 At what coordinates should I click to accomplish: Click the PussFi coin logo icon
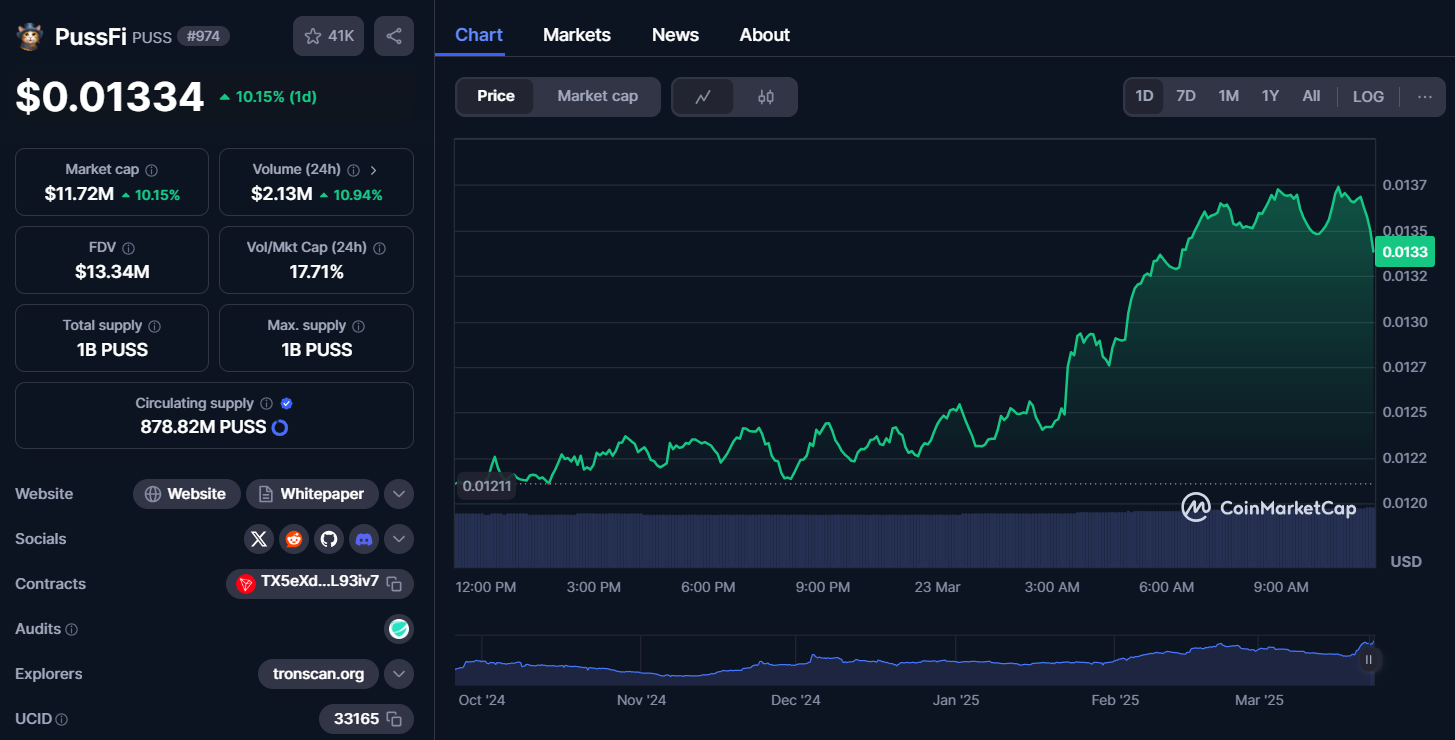30,36
